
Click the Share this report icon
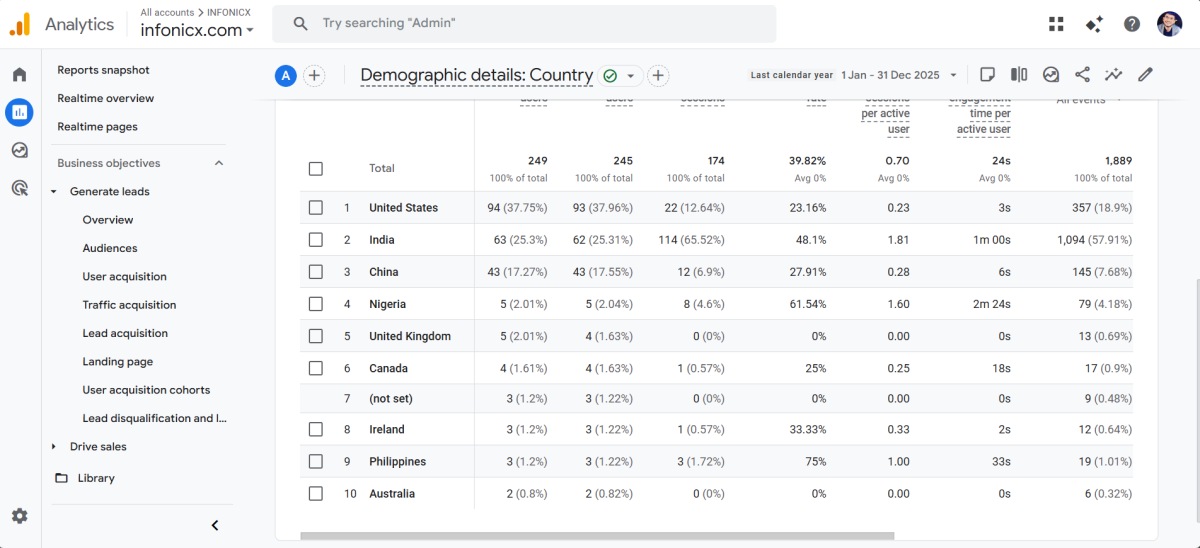tap(1082, 75)
